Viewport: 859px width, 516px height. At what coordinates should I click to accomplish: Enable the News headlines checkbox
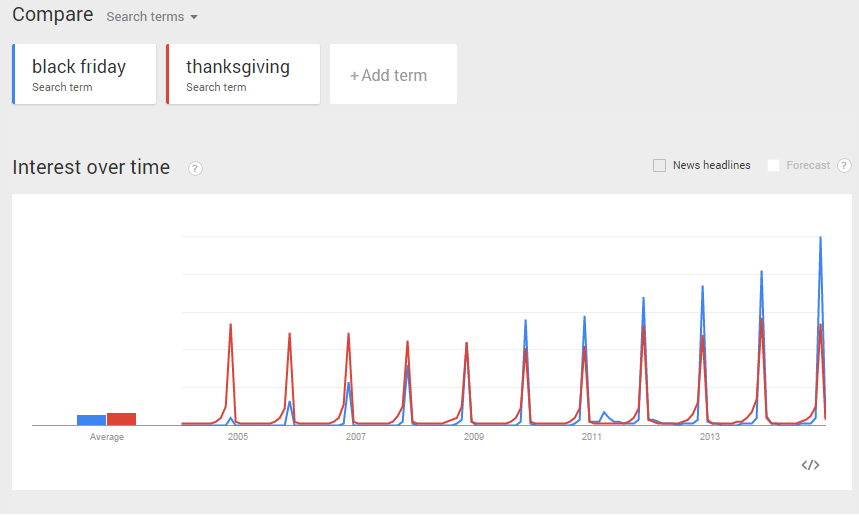[659, 166]
